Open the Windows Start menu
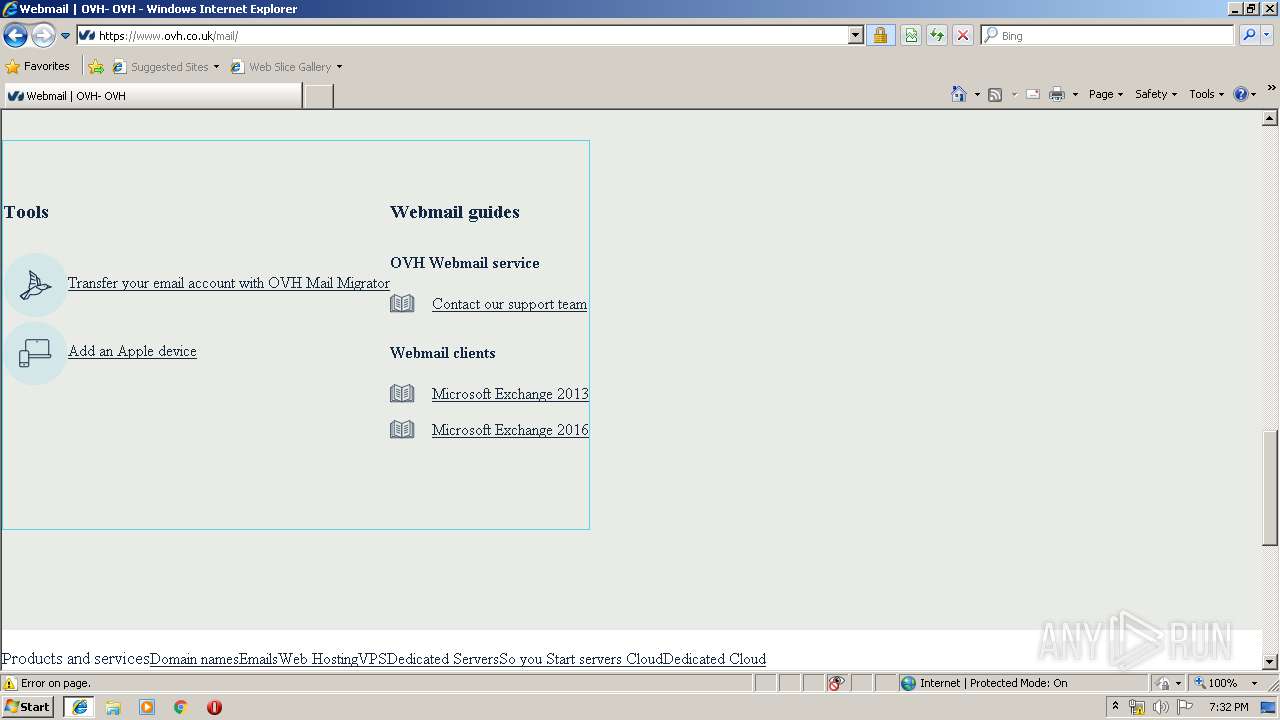The image size is (1280, 720). click(28, 706)
